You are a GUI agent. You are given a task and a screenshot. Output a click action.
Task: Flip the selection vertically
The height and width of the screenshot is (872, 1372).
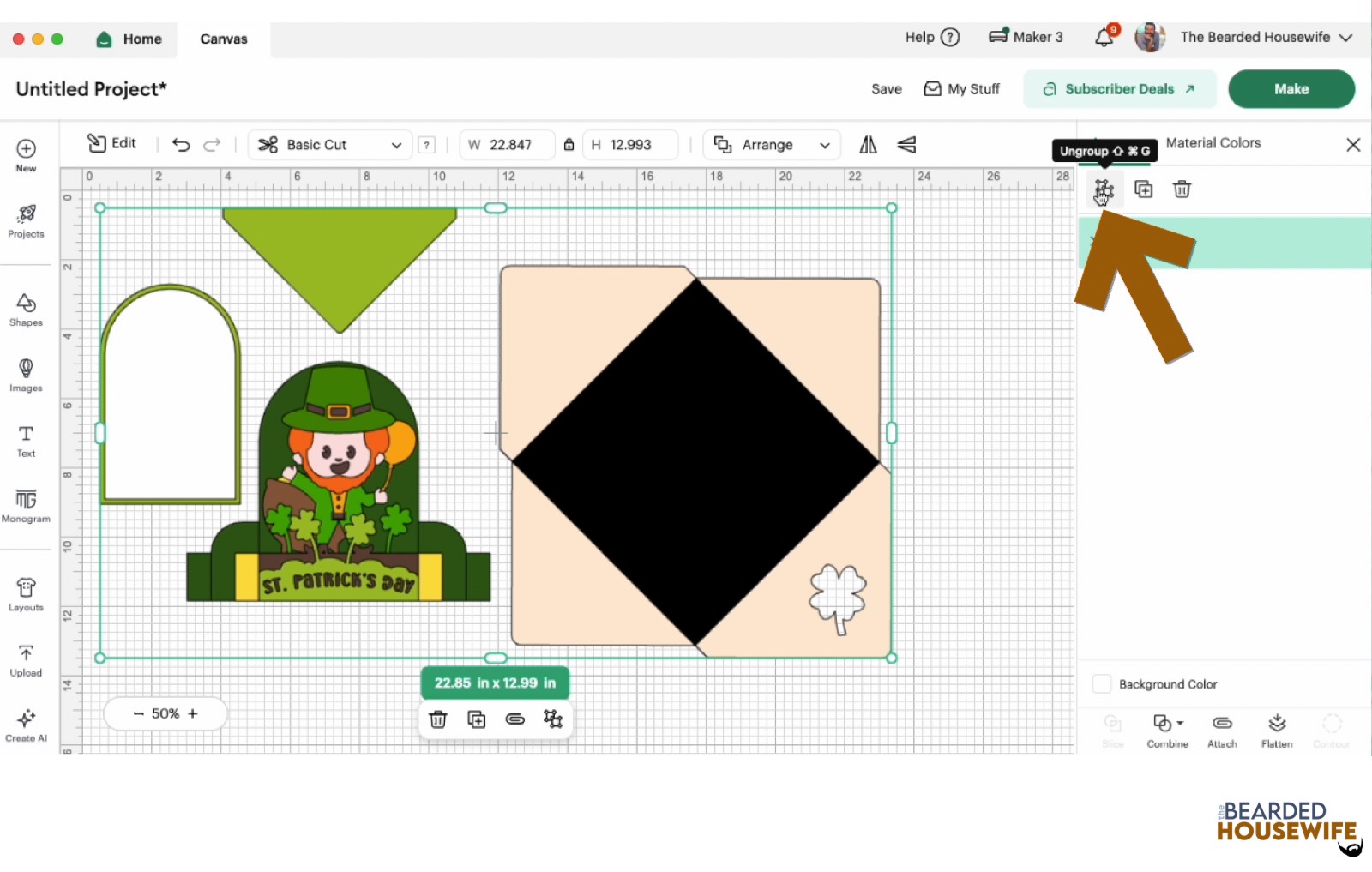point(906,145)
